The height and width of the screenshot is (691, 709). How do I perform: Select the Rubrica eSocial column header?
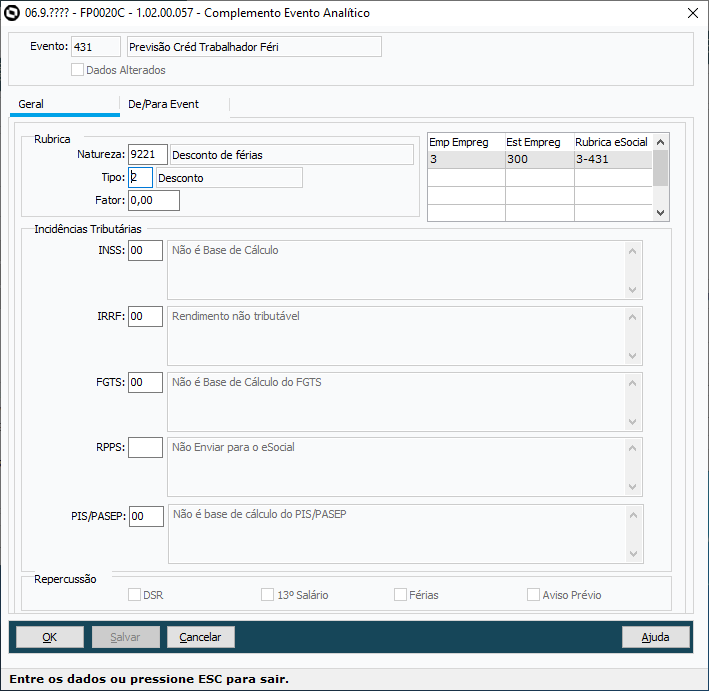(x=613, y=142)
